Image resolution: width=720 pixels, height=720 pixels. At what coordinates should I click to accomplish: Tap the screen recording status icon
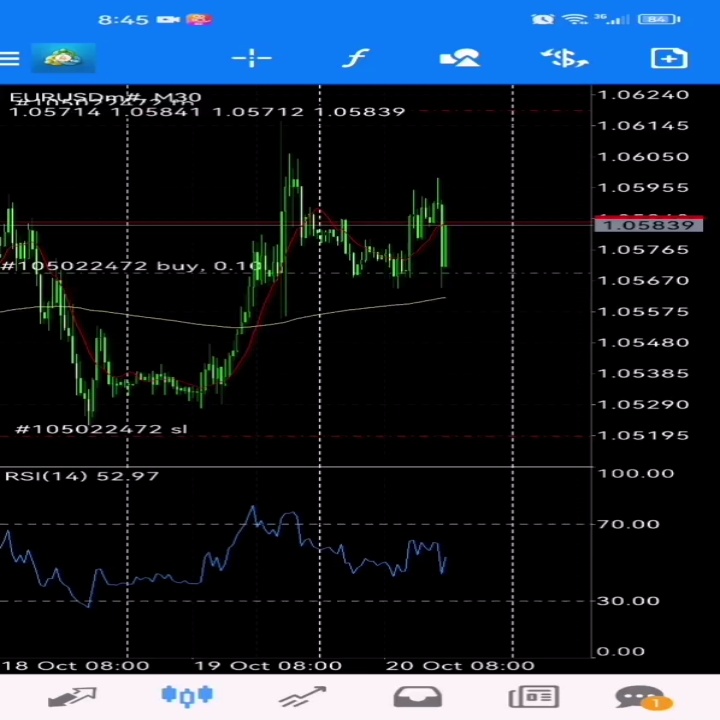(x=168, y=19)
